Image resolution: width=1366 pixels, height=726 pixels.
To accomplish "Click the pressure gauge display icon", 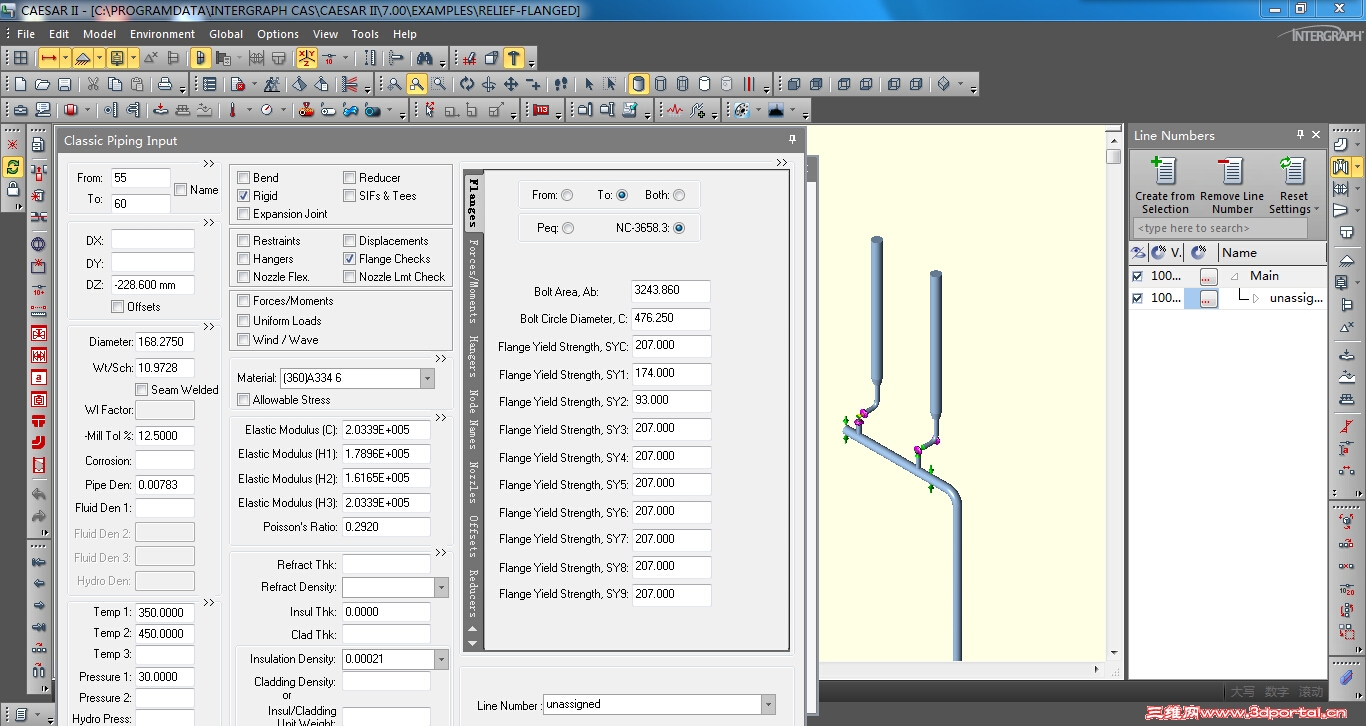I will 267,110.
